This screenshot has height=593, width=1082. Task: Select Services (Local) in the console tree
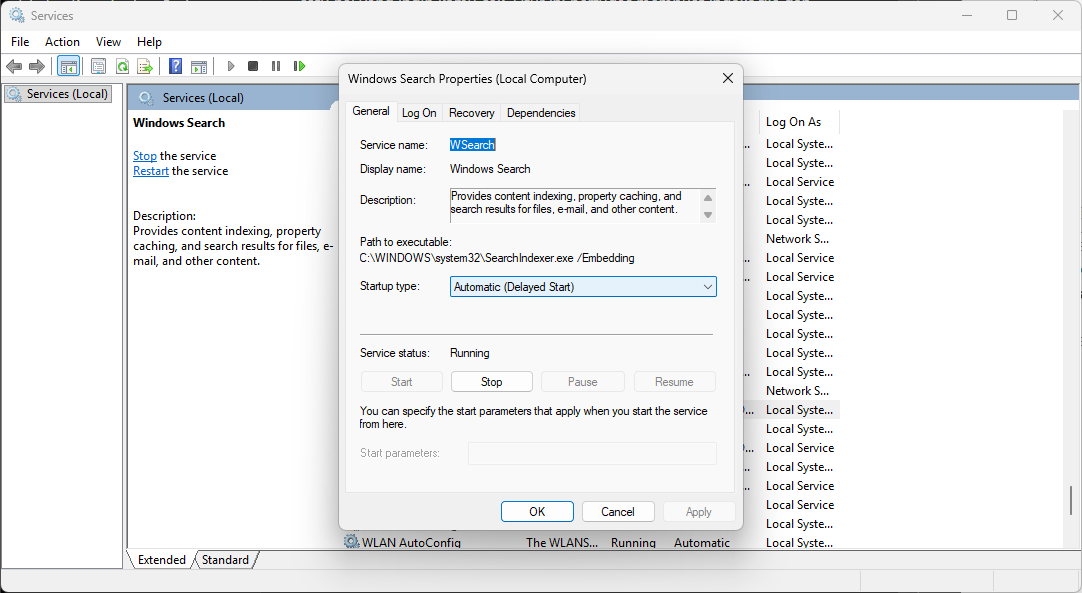[58, 94]
